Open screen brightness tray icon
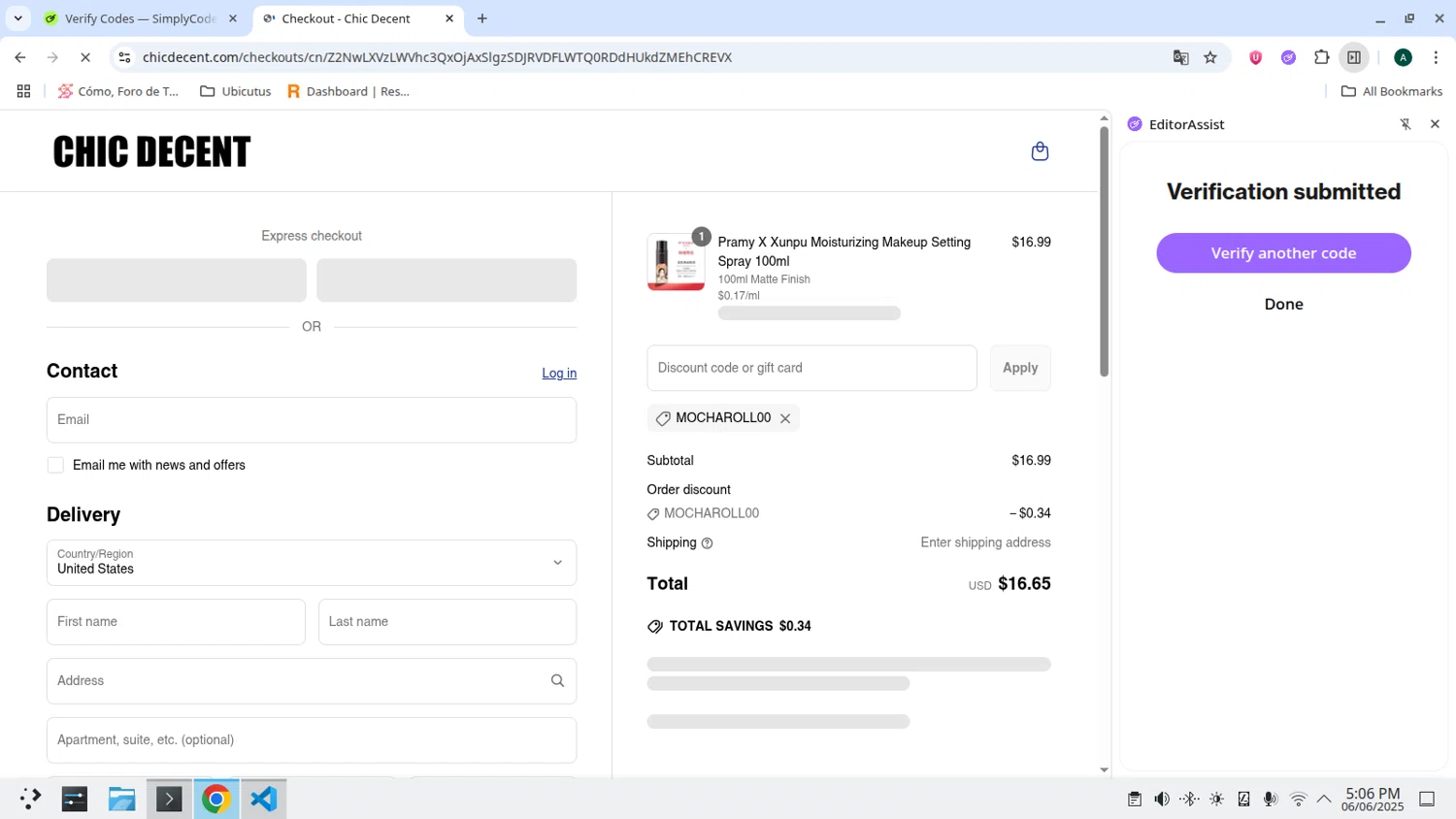Image resolution: width=1456 pixels, height=819 pixels. (x=1216, y=800)
